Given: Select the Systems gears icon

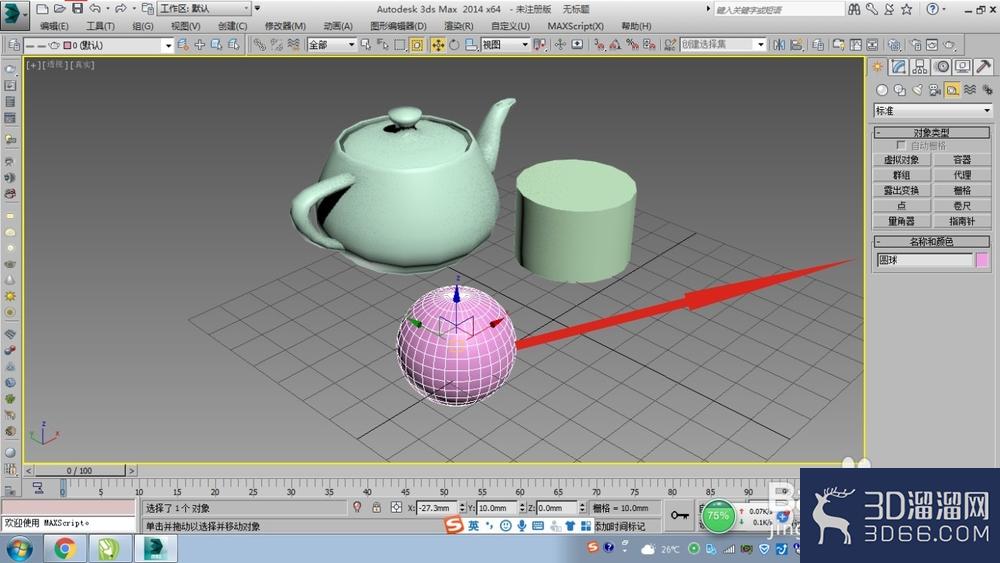Looking at the screenshot, I should [987, 90].
